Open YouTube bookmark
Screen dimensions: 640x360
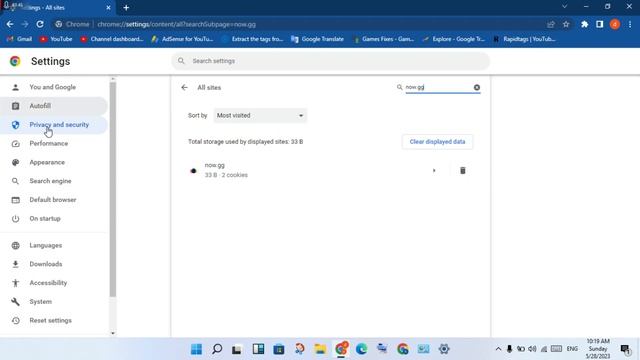coord(56,39)
